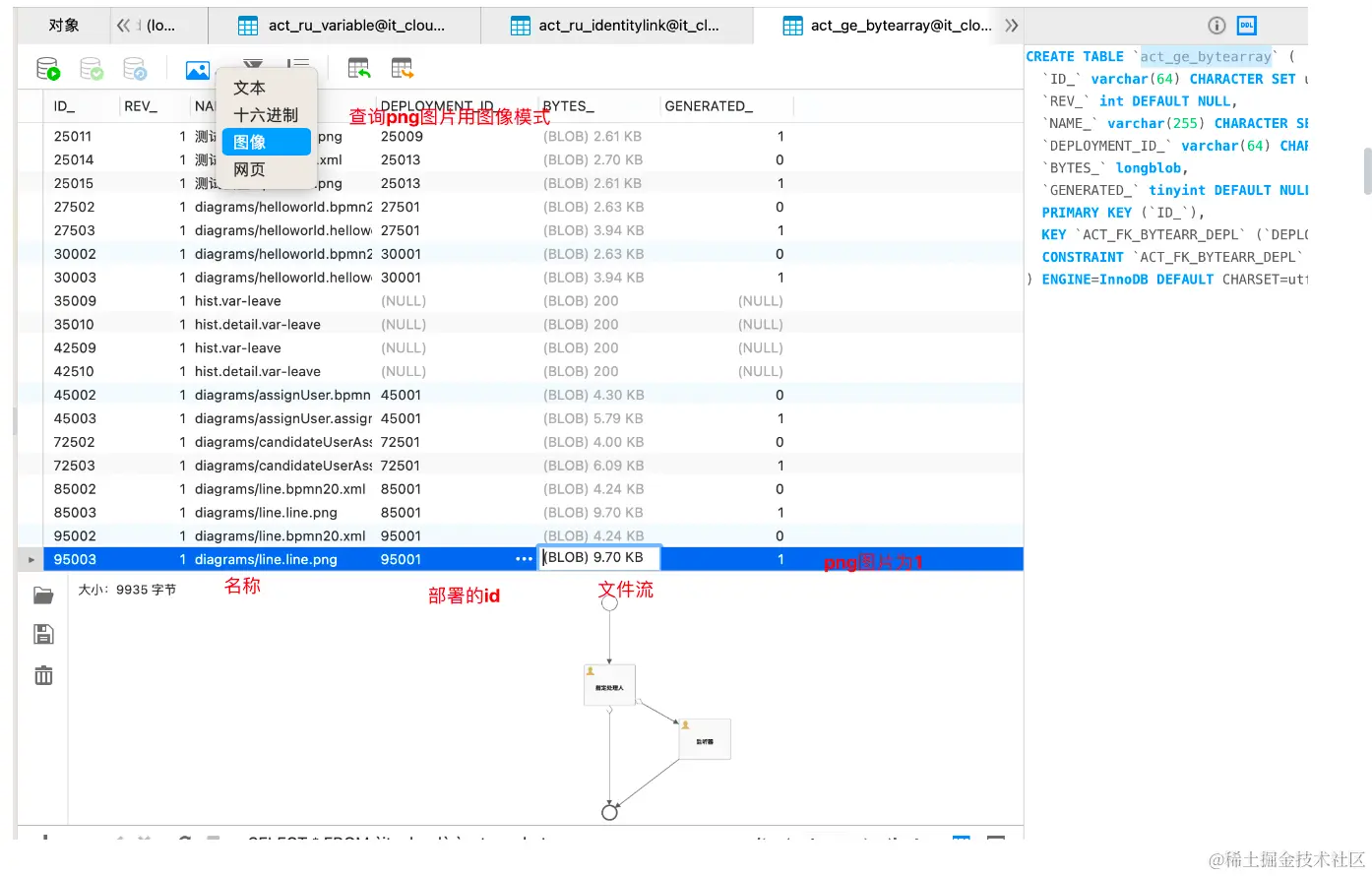Show previous tabs with left double-chevron
This screenshot has height=876, width=1372.
[123, 26]
